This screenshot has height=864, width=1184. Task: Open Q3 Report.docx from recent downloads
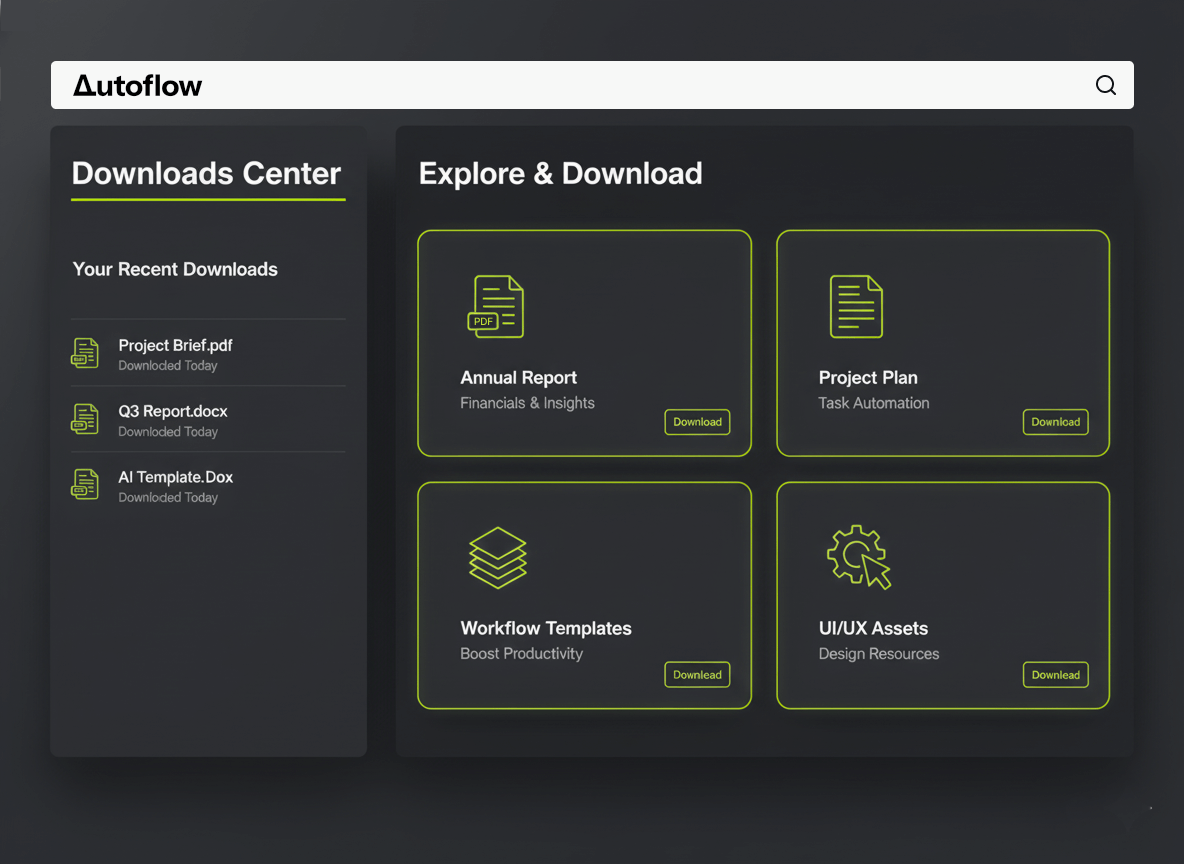click(x=173, y=412)
